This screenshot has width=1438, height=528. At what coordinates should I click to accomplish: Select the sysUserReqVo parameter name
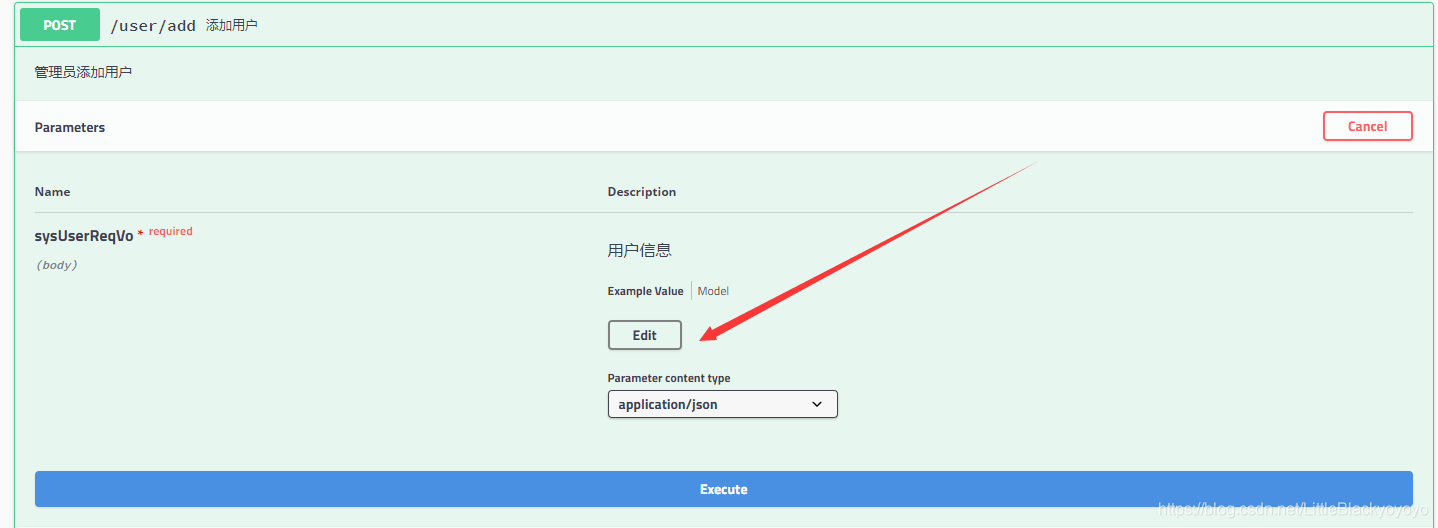[x=84, y=236]
